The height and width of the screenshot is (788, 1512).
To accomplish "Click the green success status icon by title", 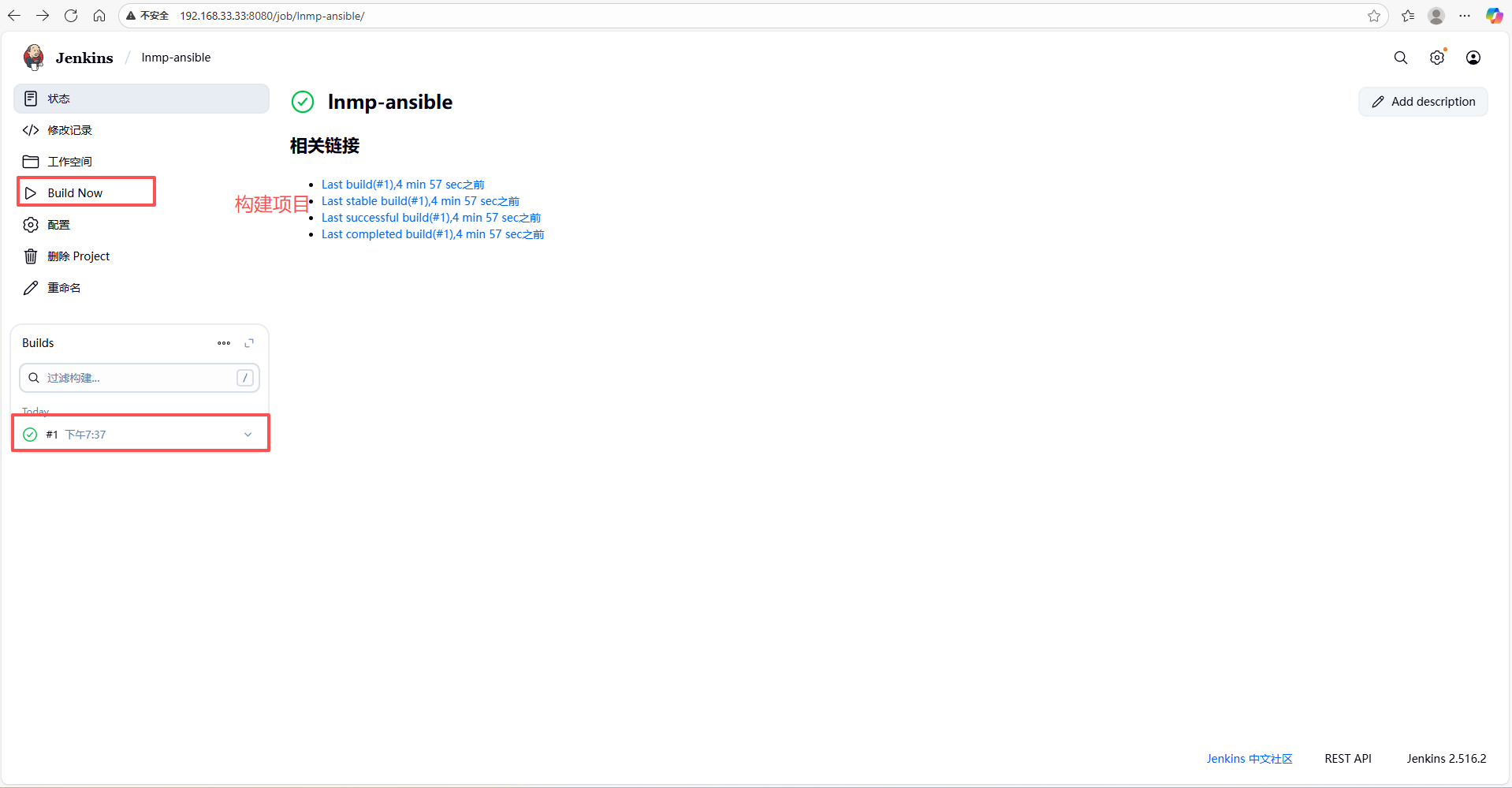I will (303, 102).
